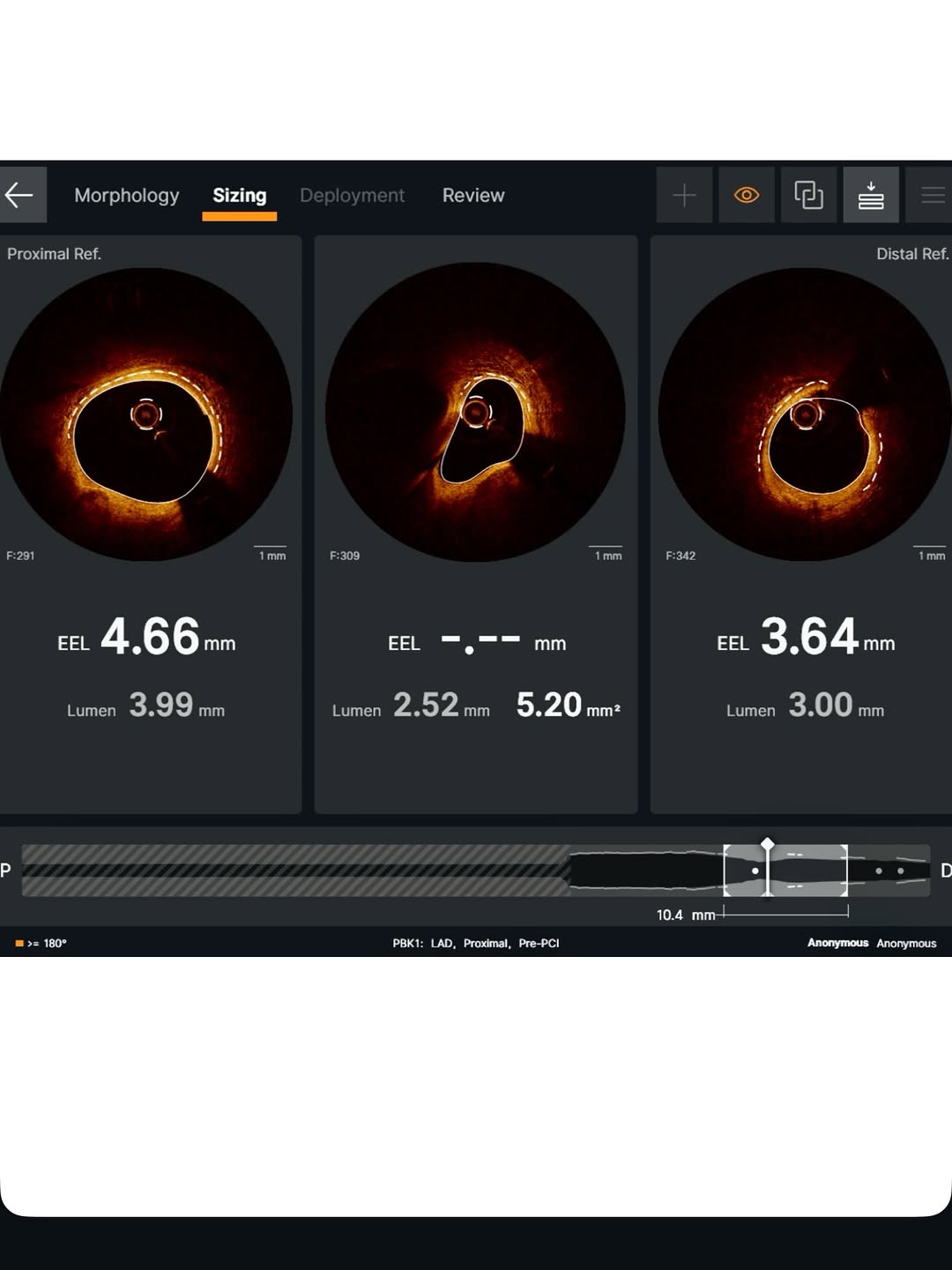
Task: Click the Lumen 2.52 mm value
Action: 411,706
